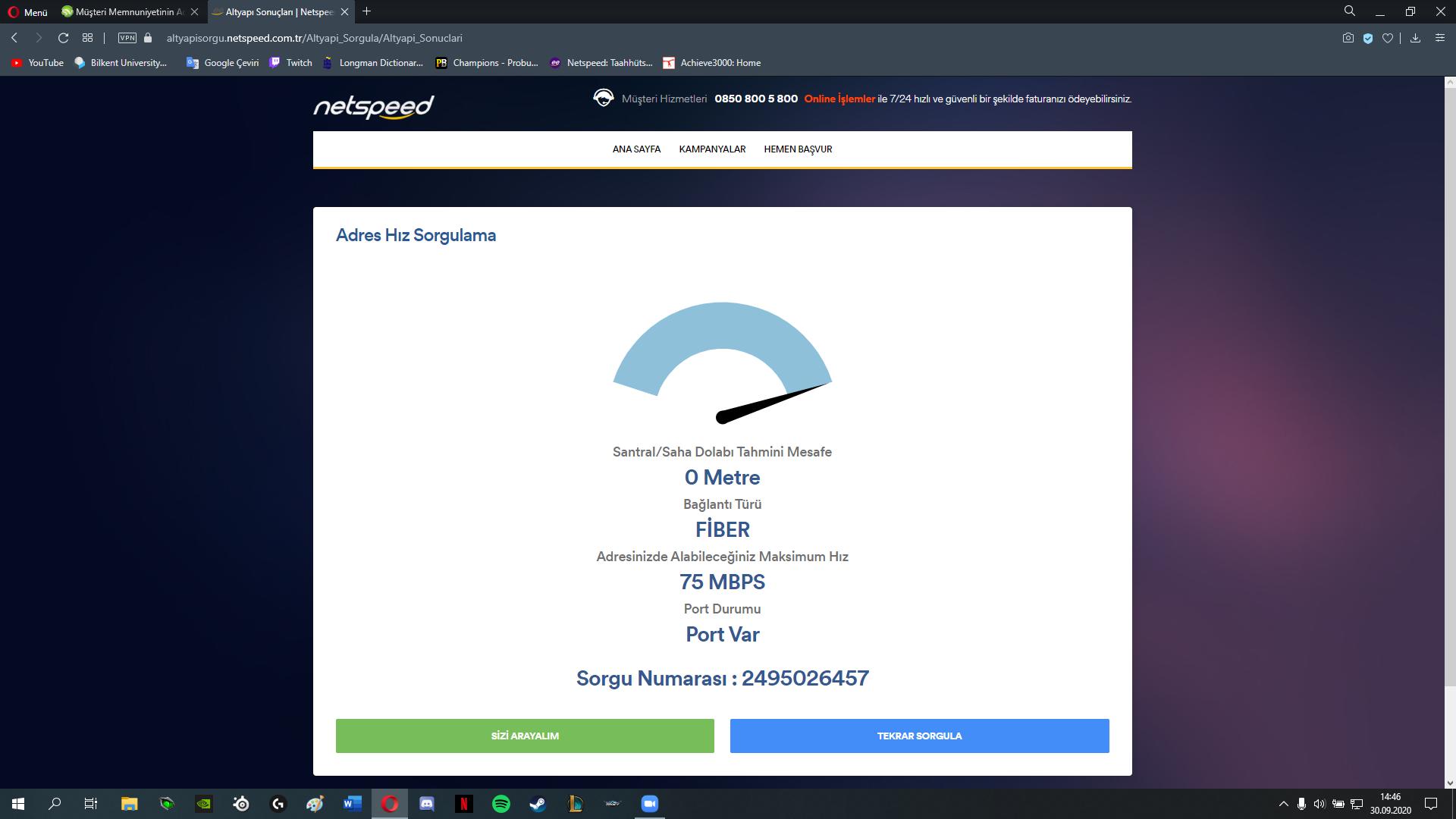This screenshot has height=819, width=1456.
Task: Open League of Legends on taskbar
Action: 576,804
